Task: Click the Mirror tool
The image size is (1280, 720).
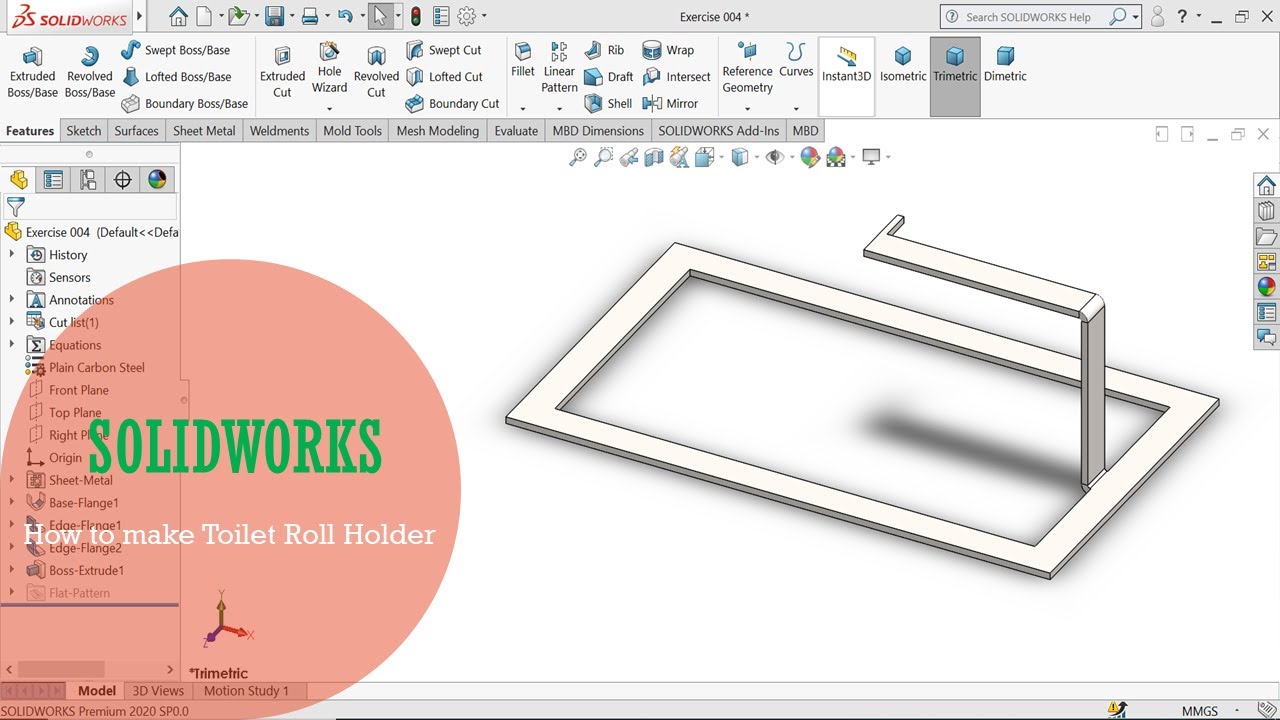Action: click(x=670, y=103)
